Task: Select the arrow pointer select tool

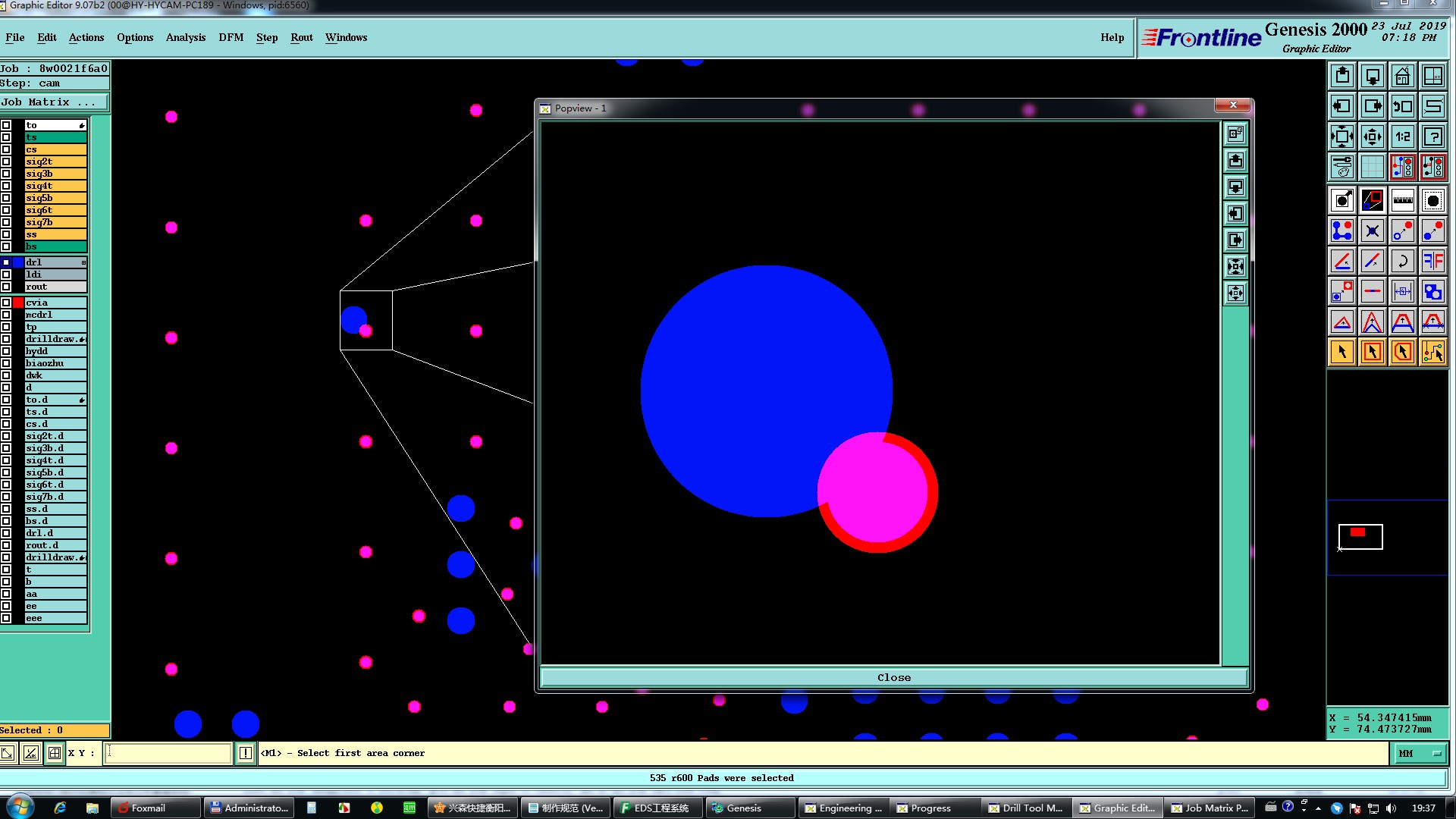Action: (1341, 352)
